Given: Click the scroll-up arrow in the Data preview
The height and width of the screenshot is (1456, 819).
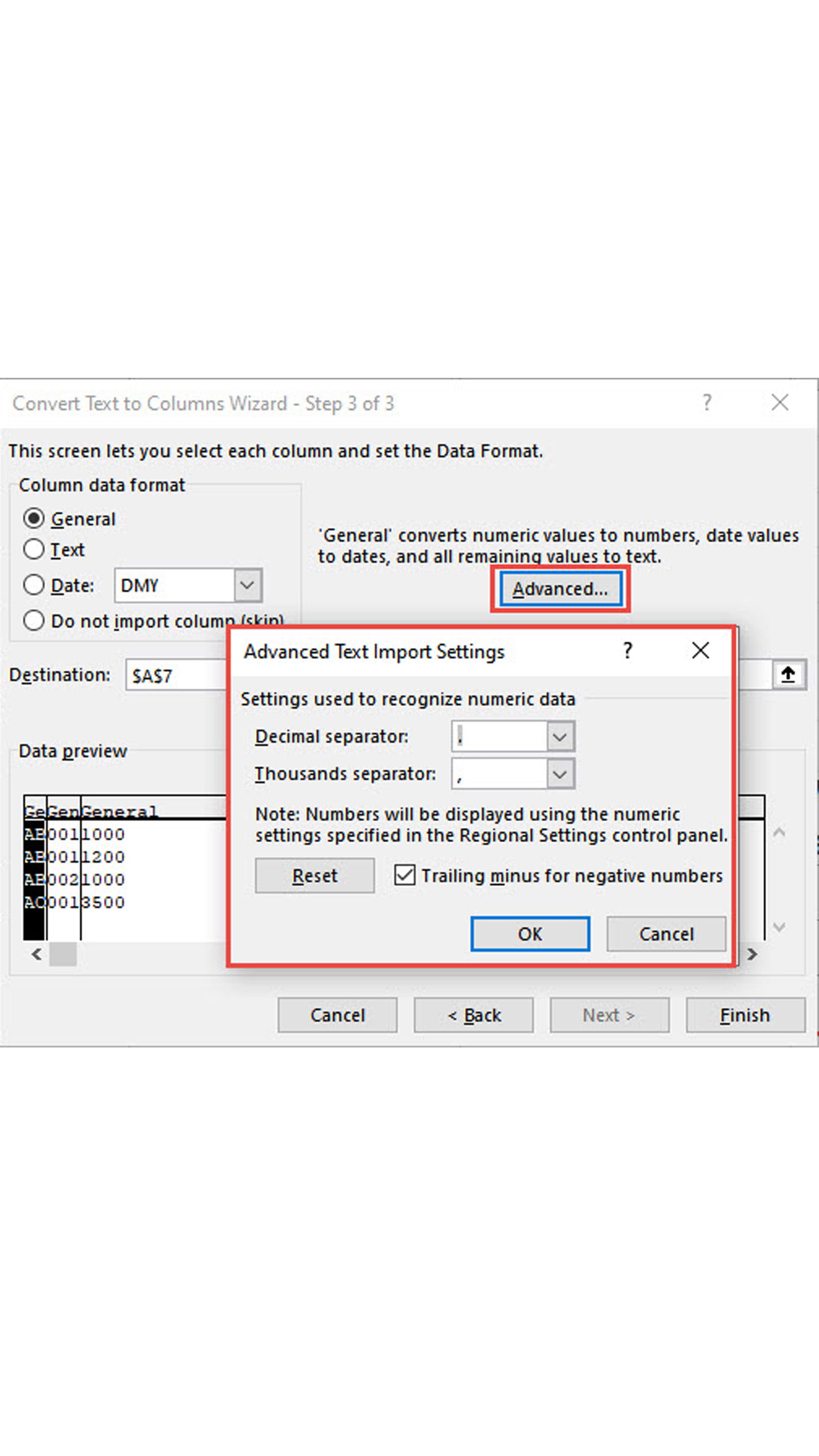Looking at the screenshot, I should [x=780, y=832].
